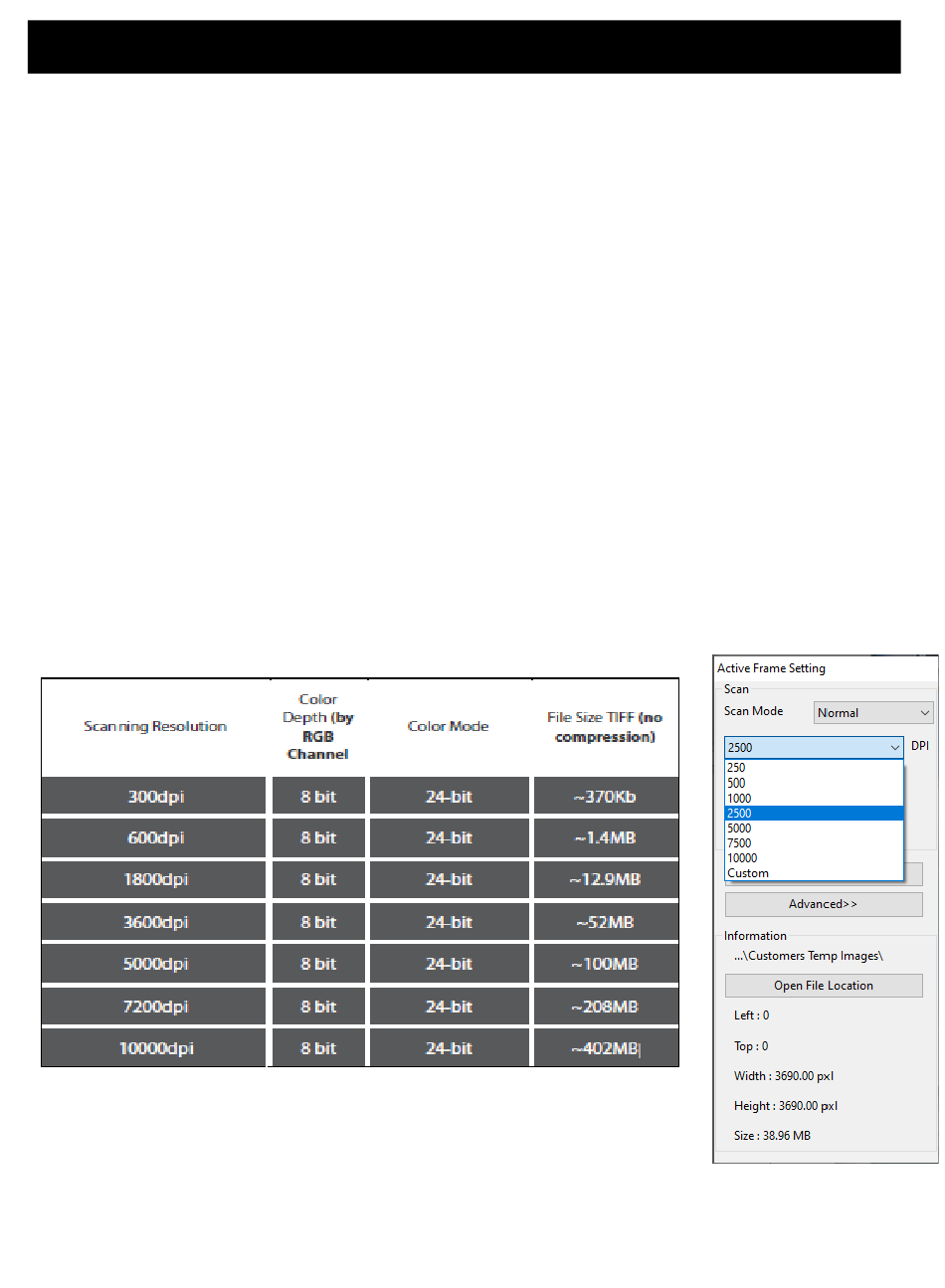Pick the highlighted 2500 DPI option

814,813
